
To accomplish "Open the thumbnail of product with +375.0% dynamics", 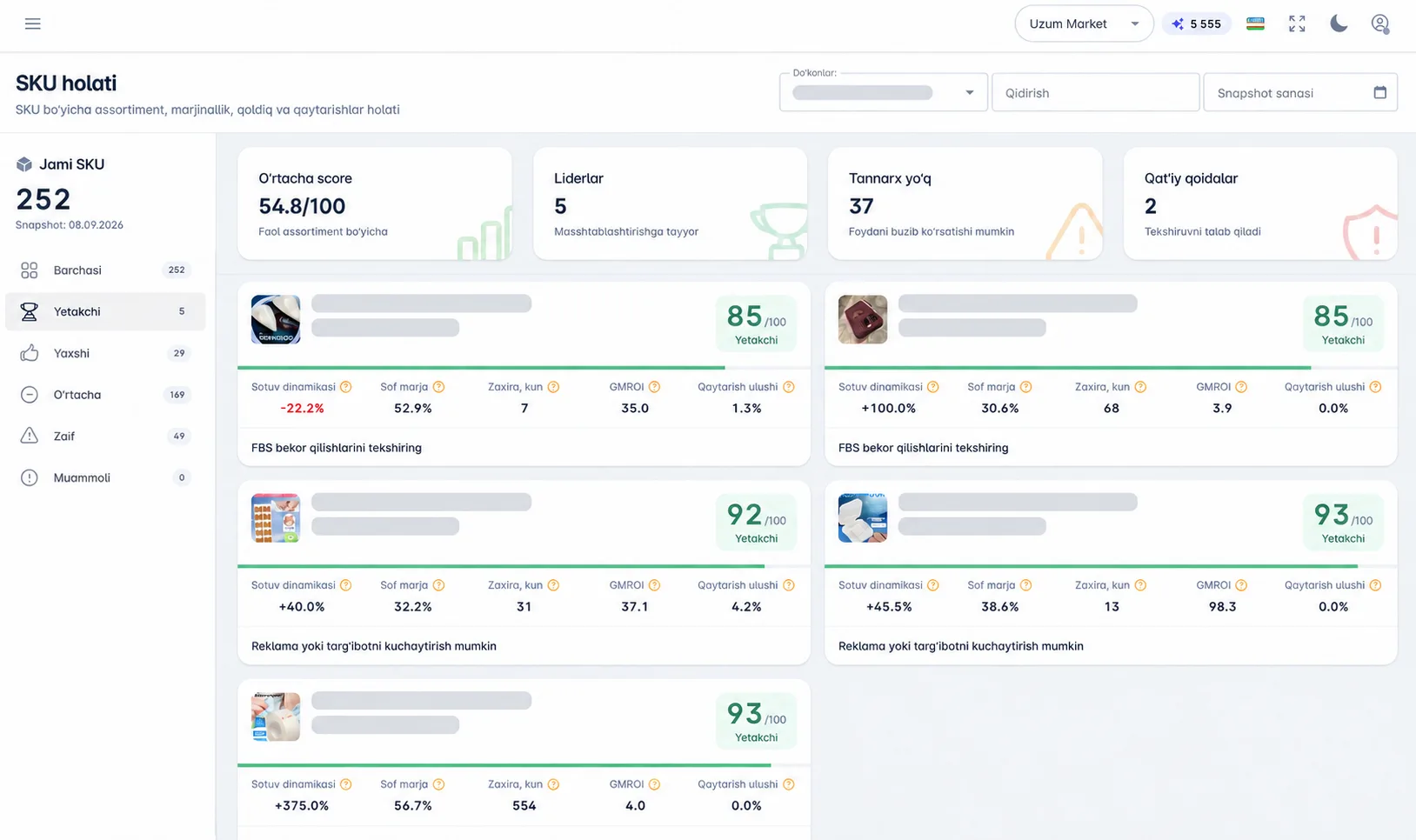I will click(276, 717).
